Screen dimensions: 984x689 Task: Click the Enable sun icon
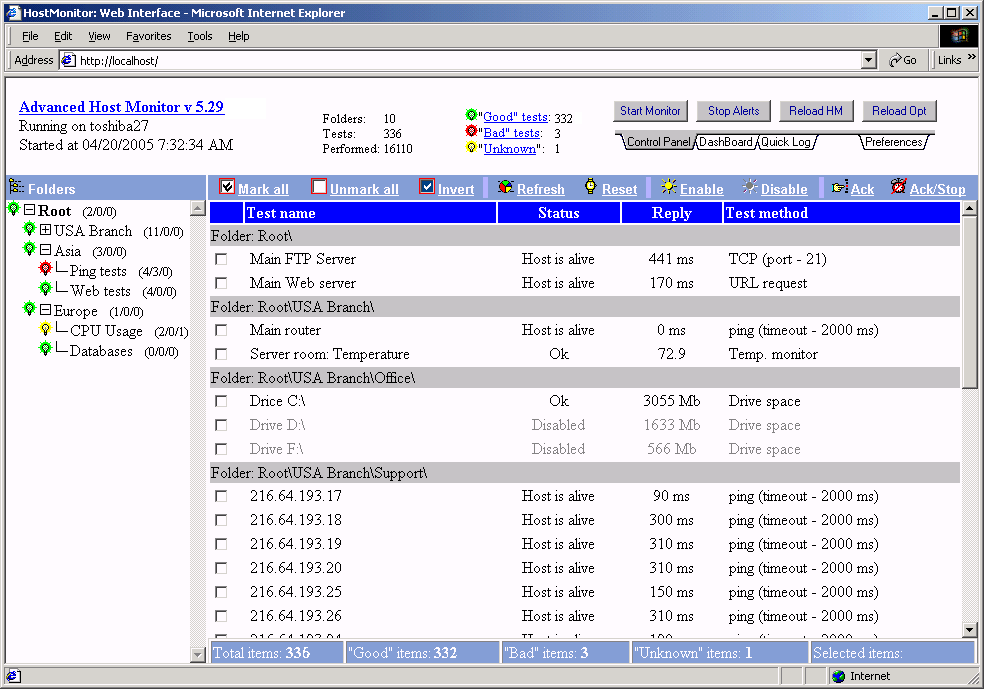[669, 186]
